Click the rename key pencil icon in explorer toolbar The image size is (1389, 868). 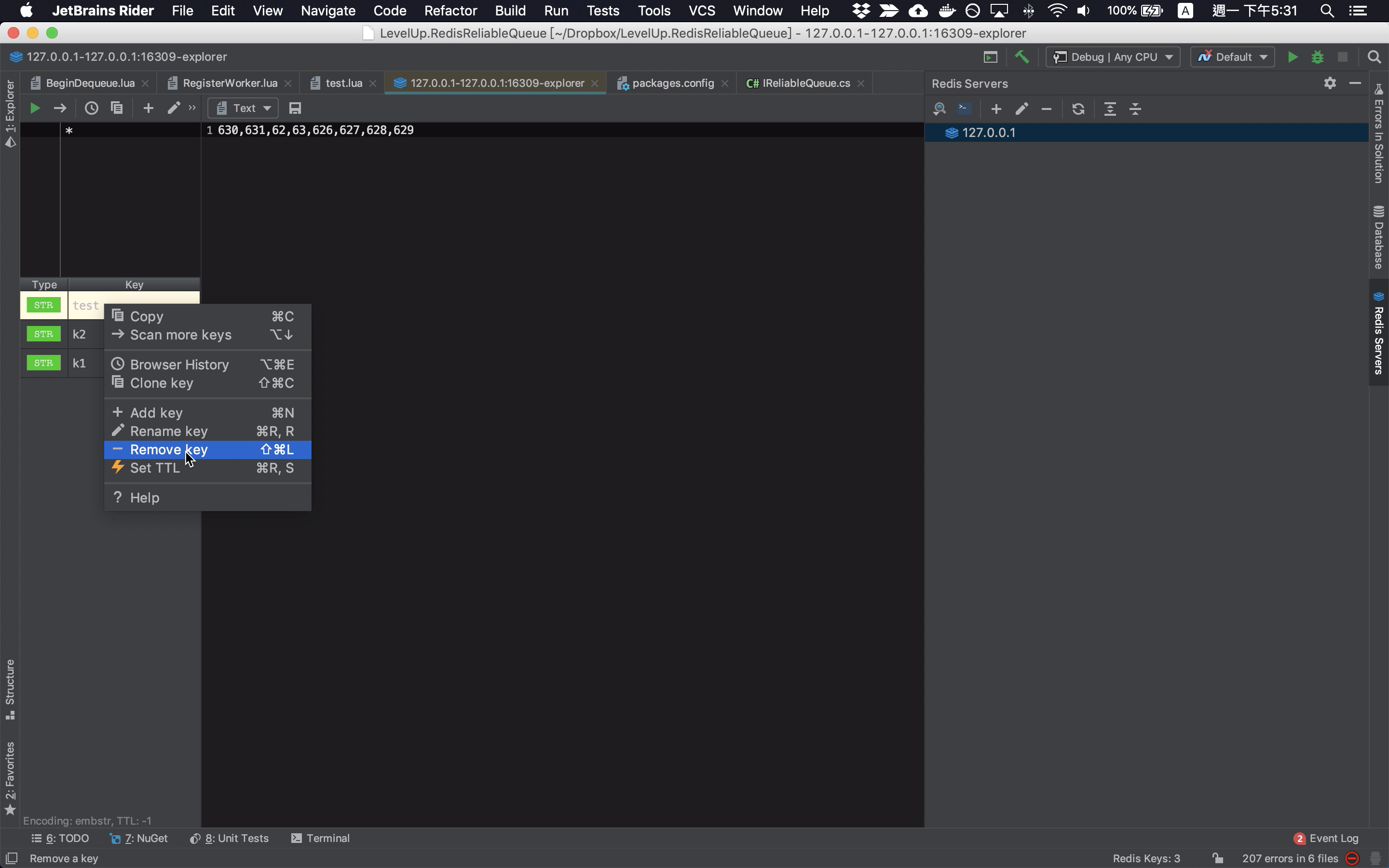coord(173,108)
